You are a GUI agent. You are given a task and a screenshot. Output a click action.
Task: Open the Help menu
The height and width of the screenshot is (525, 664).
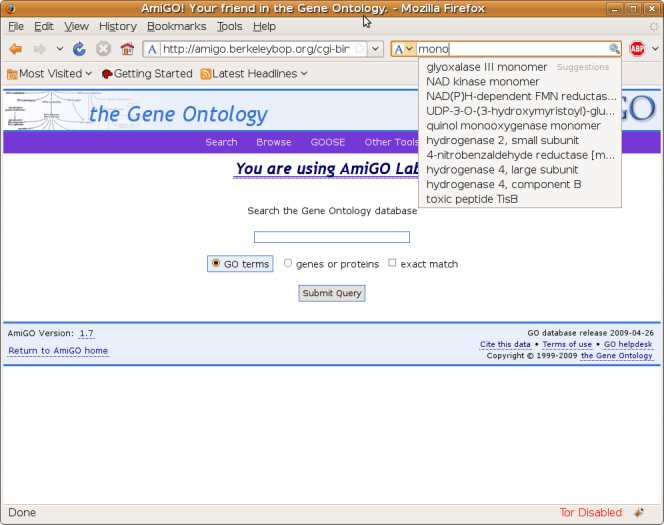(x=264, y=26)
